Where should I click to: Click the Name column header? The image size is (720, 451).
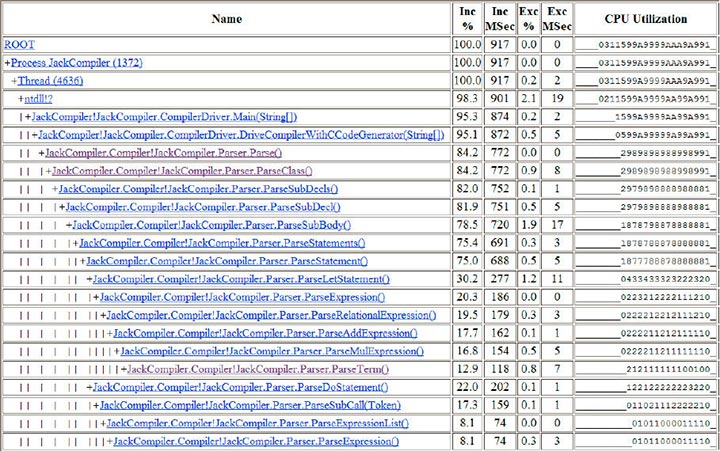(x=227, y=19)
